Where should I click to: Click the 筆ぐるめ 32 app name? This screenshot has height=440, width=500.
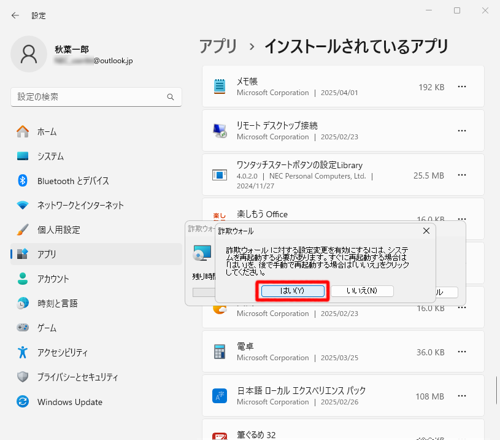click(x=256, y=435)
